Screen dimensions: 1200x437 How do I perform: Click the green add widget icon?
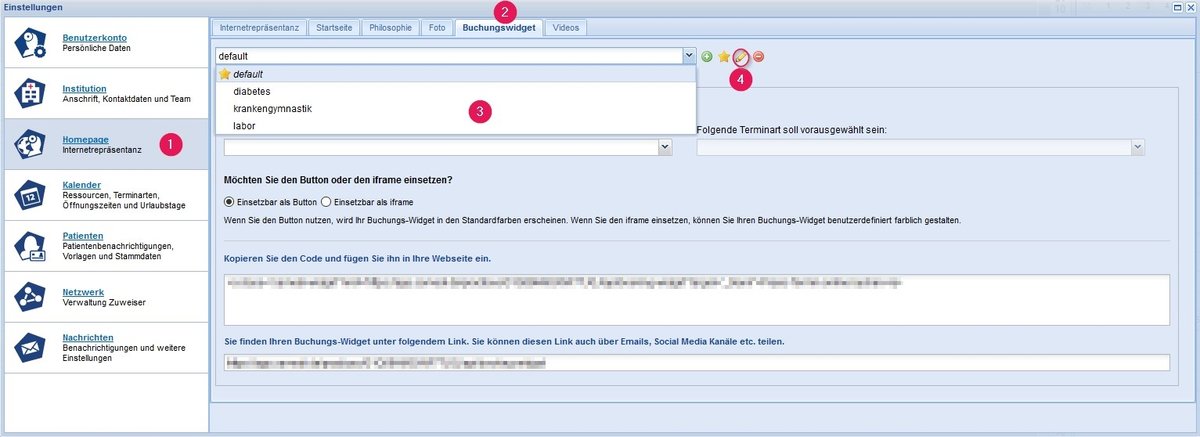click(707, 57)
